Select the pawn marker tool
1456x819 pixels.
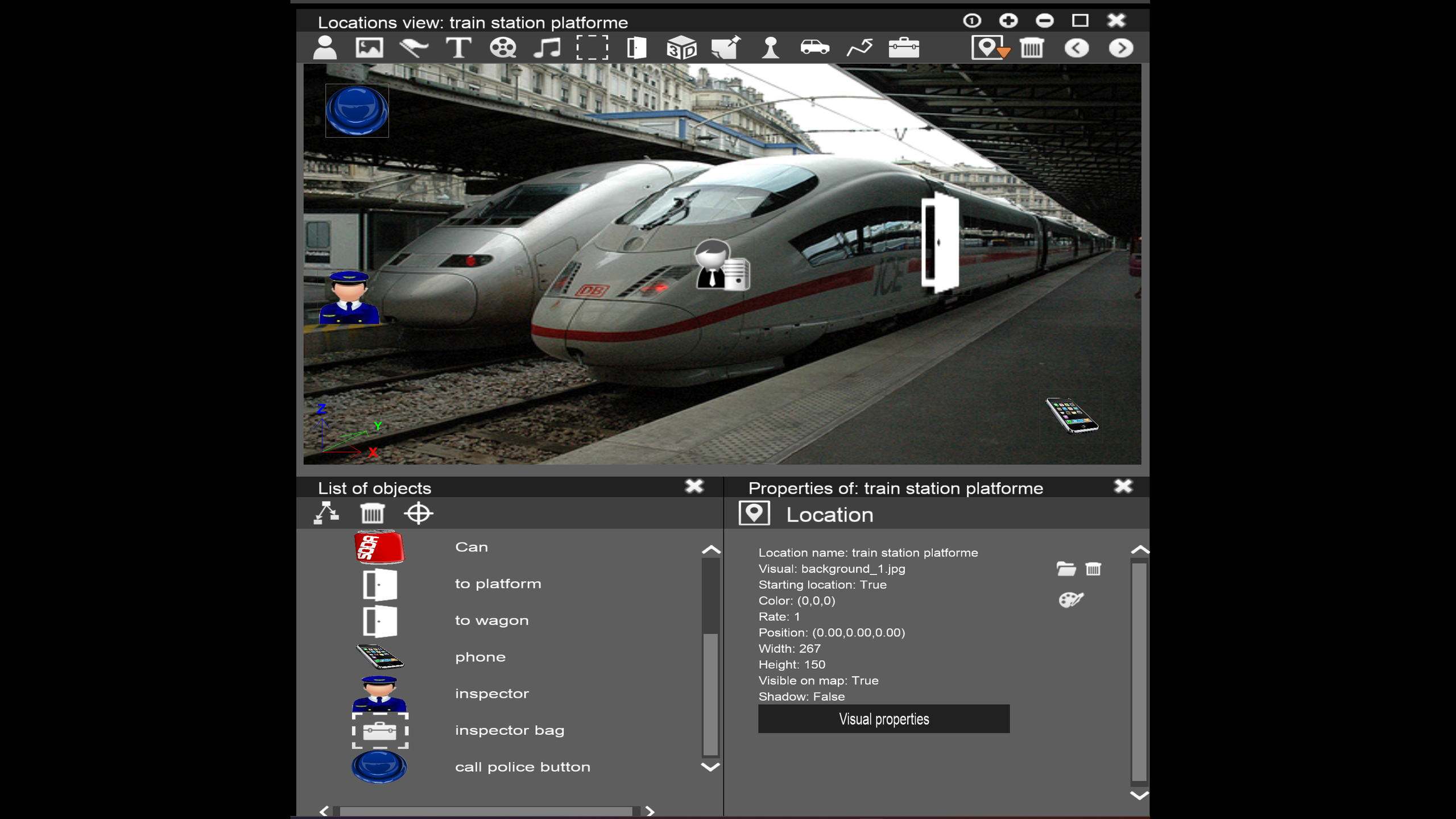tap(771, 48)
